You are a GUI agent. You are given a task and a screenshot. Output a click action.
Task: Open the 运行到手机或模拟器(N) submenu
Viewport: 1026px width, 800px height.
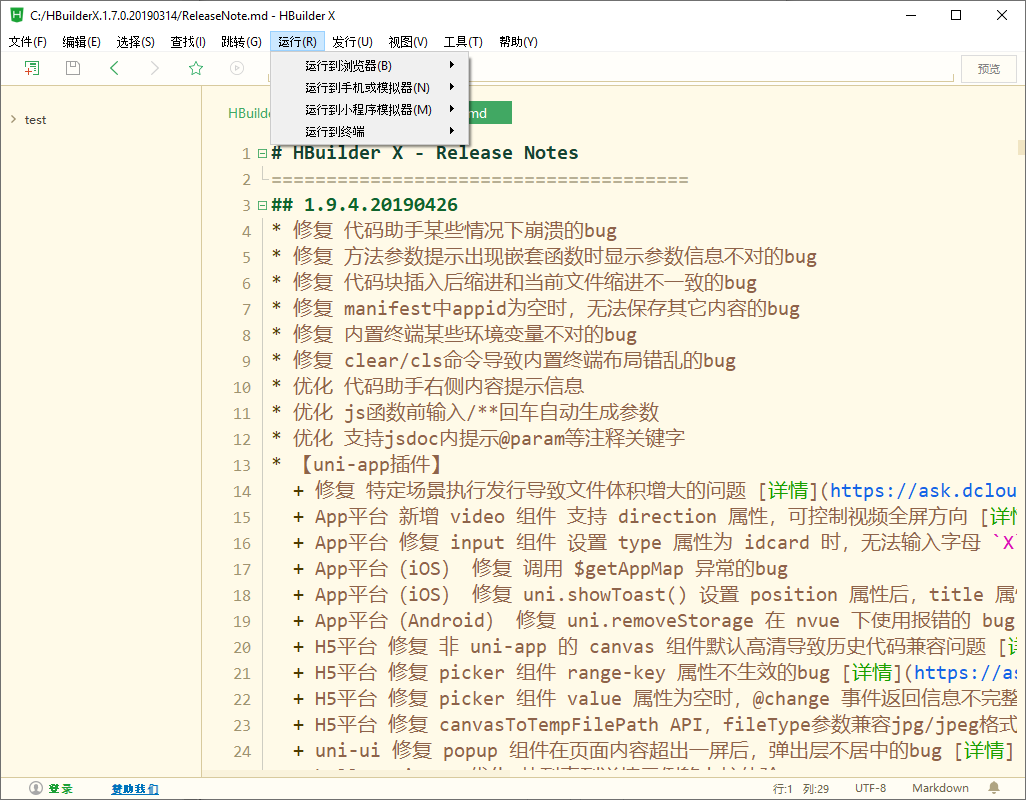(370, 87)
